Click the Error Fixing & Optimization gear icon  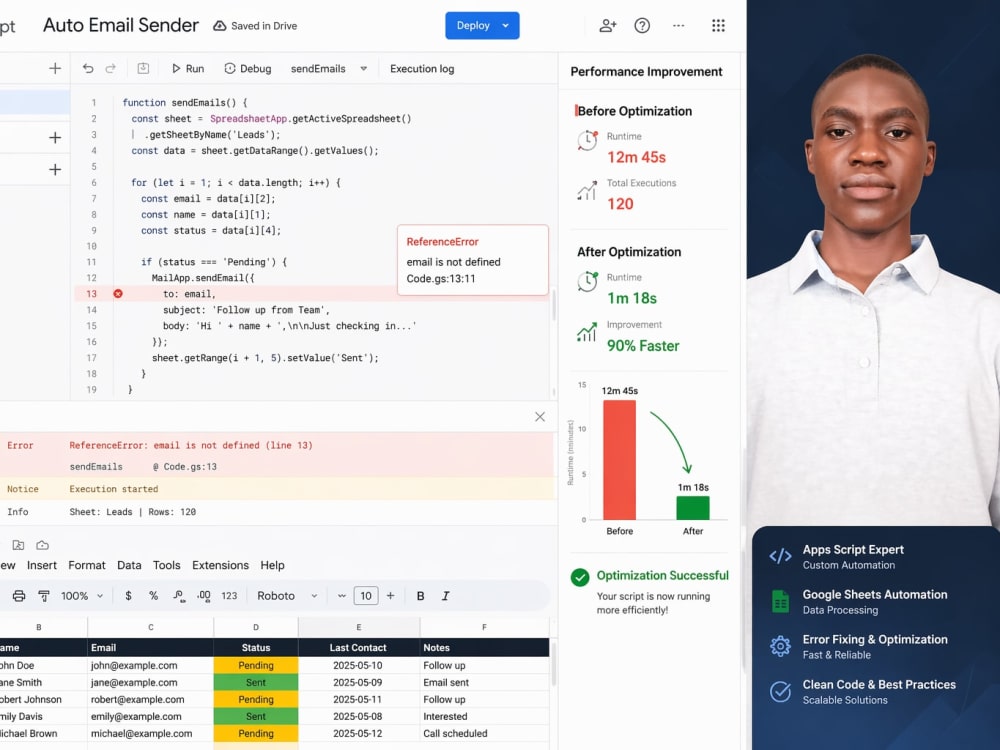pyautogui.click(x=780, y=646)
